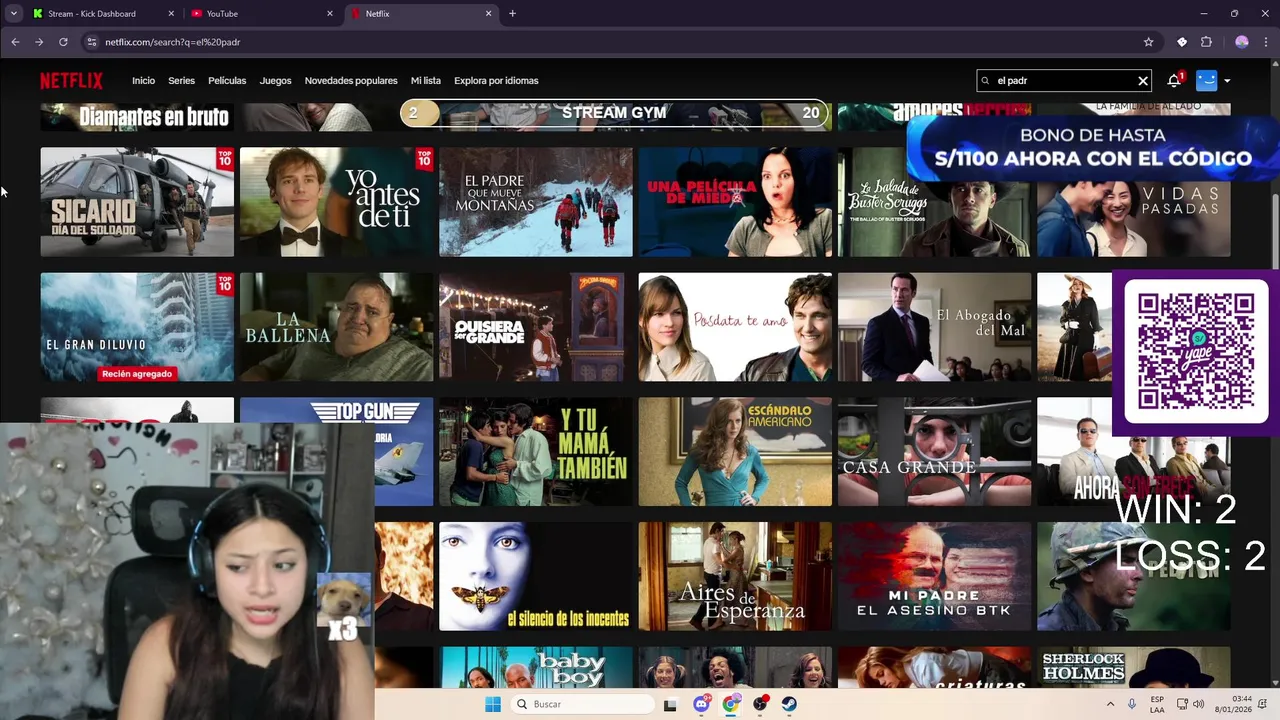Click the Chrome taskbar icon

731,704
